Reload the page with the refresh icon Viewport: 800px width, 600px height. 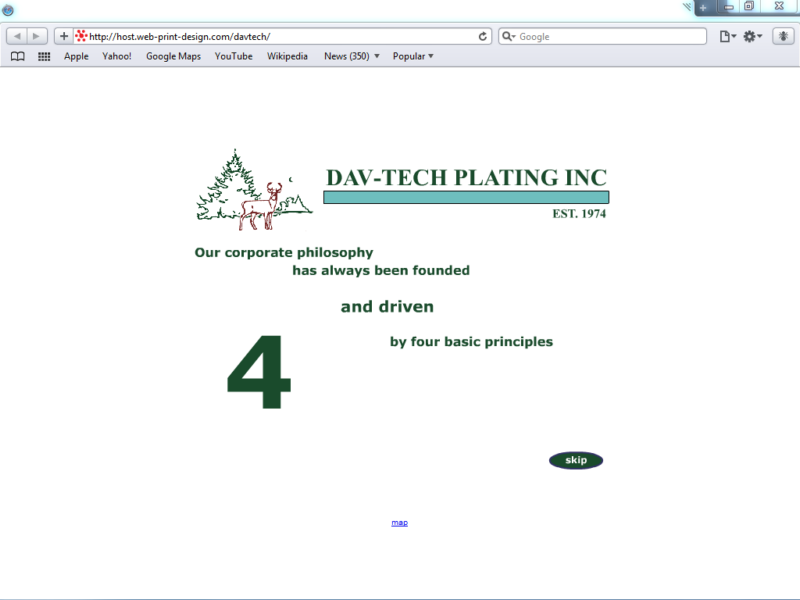(483, 36)
